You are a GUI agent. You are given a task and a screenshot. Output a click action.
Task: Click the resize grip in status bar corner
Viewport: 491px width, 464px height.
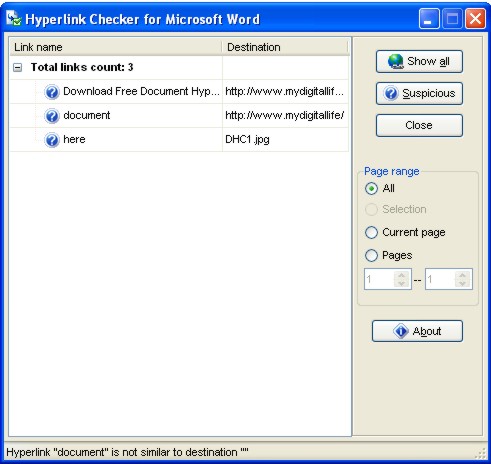(481, 454)
